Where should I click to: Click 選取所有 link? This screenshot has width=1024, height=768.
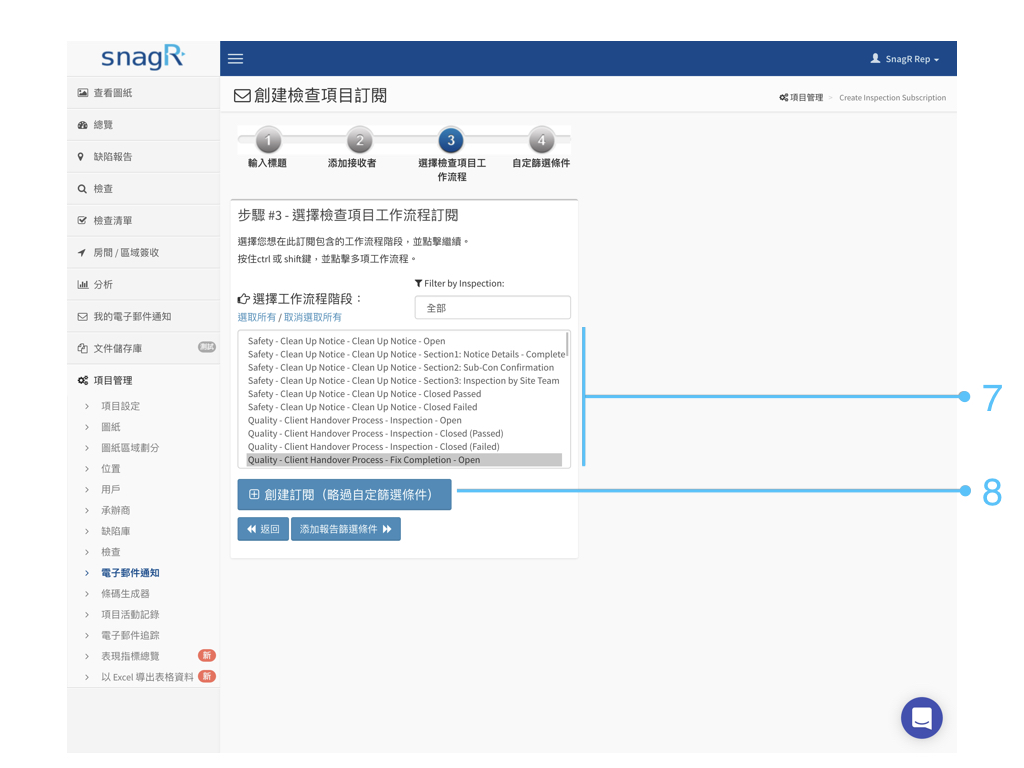pos(257,317)
